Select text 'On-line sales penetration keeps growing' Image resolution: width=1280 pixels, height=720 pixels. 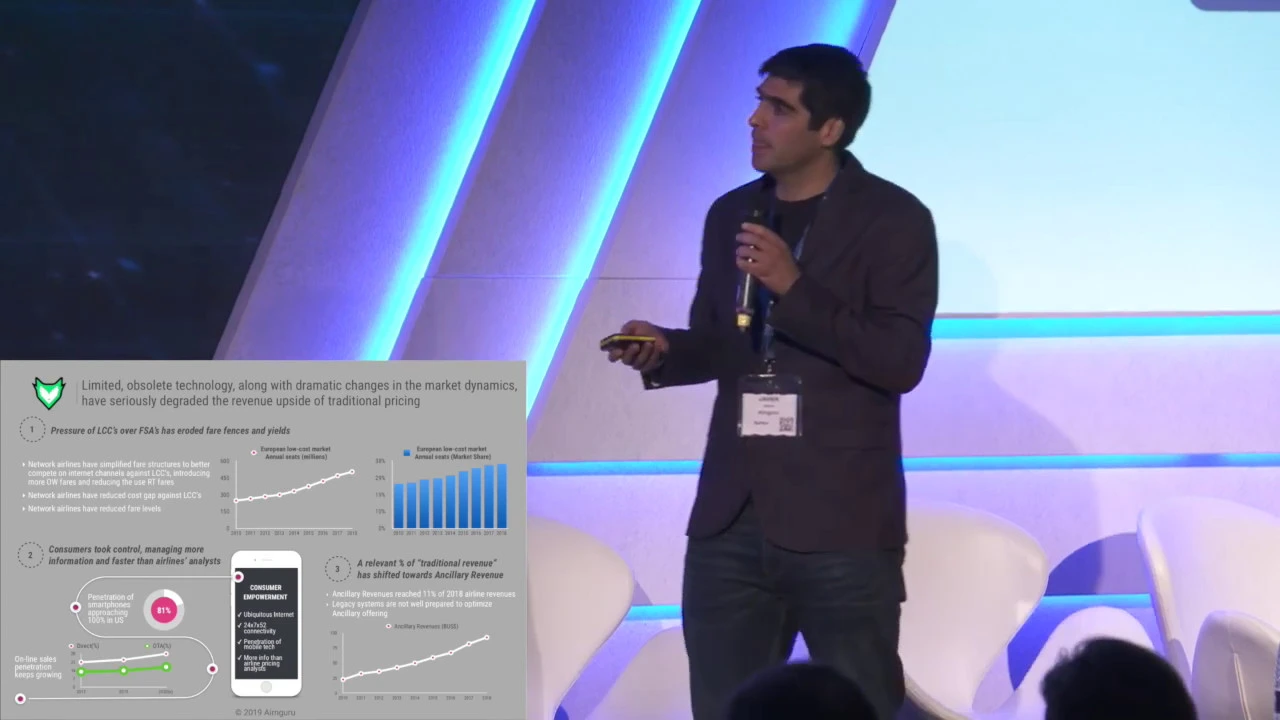[x=39, y=667]
